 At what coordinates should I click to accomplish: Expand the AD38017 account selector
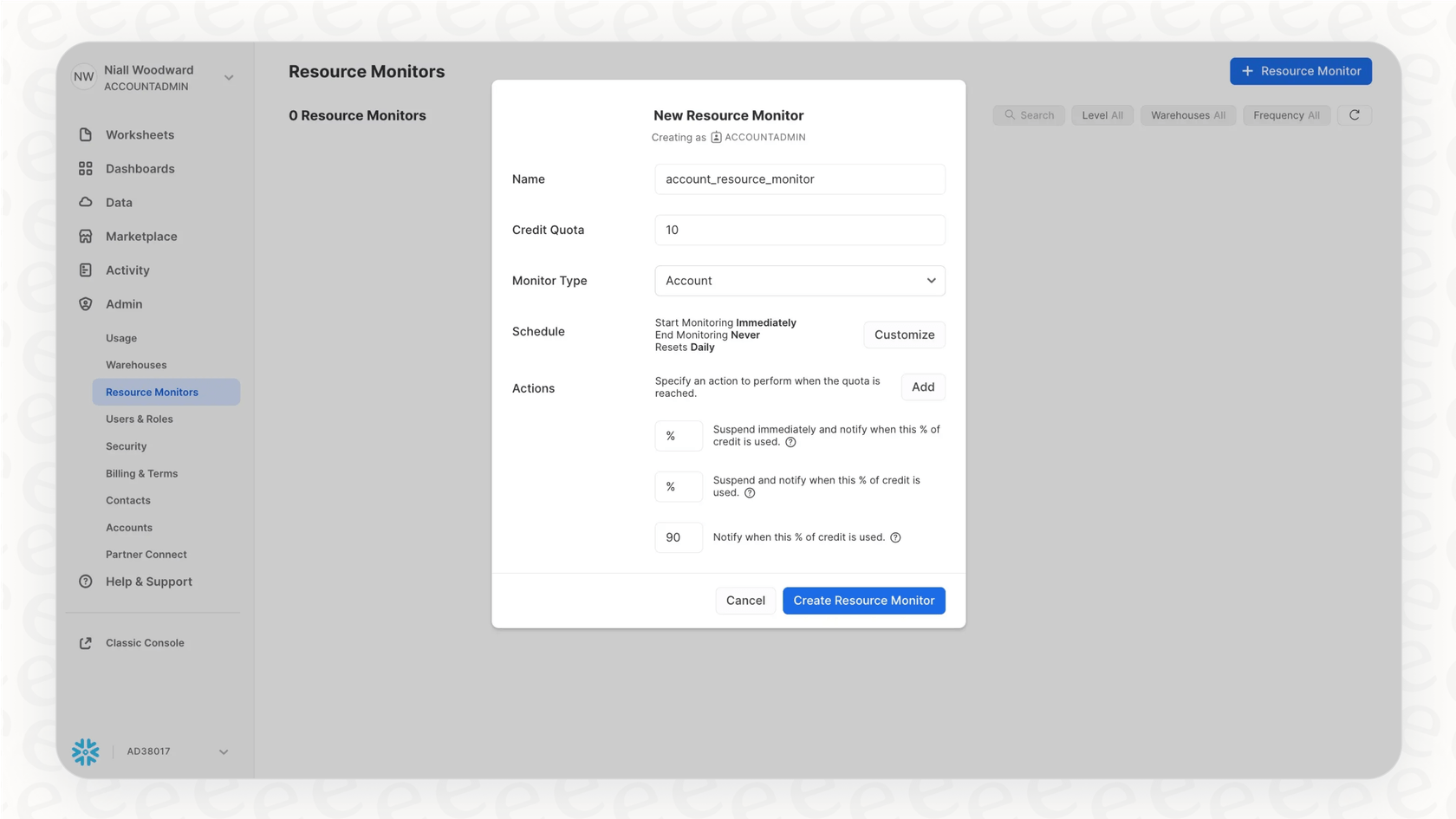pos(224,751)
